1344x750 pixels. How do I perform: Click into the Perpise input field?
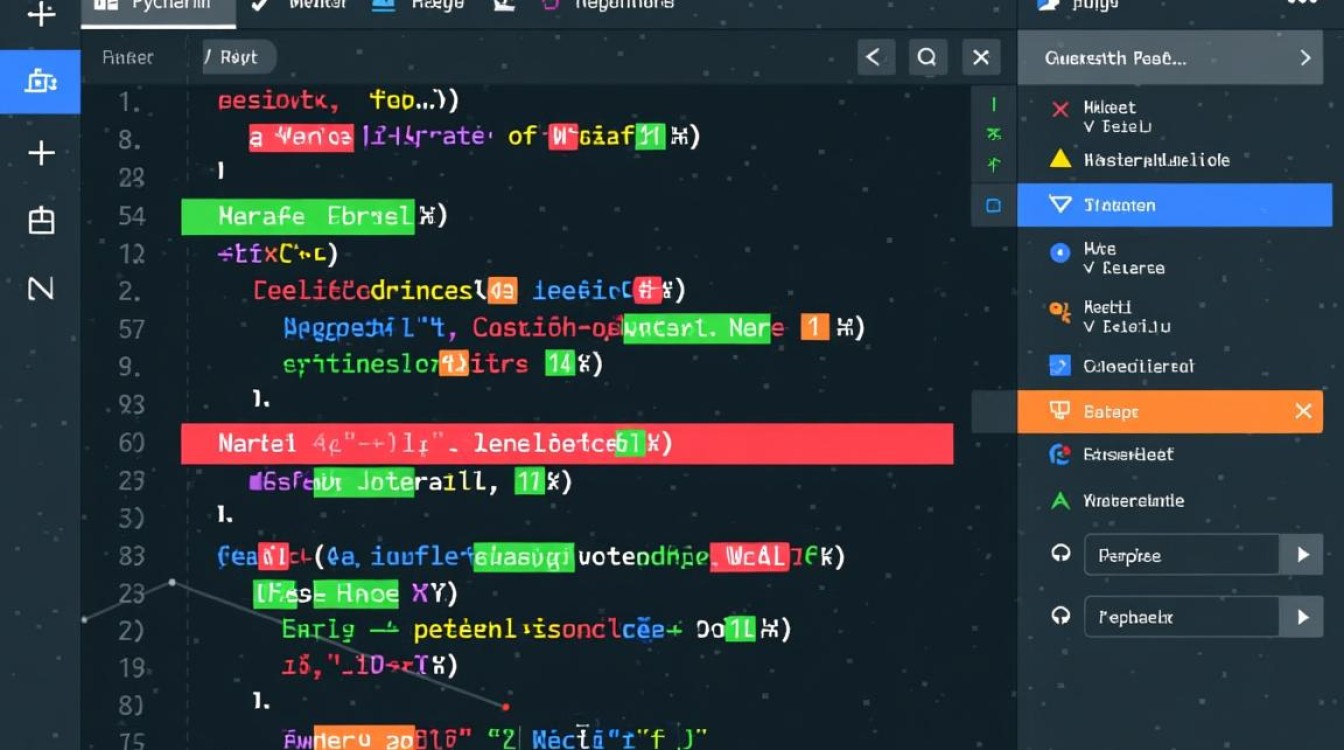[1182, 555]
